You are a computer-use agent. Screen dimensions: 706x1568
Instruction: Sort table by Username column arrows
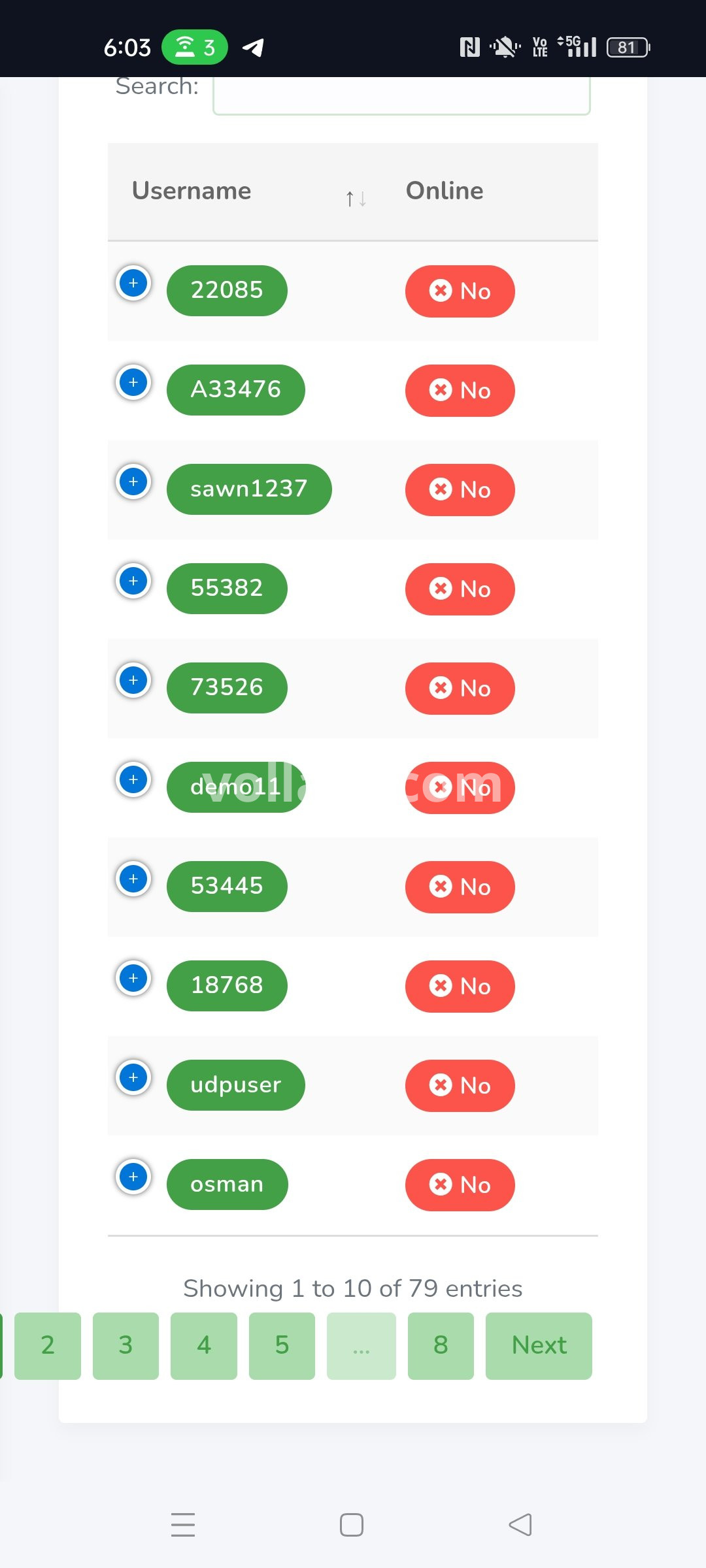pyautogui.click(x=356, y=198)
